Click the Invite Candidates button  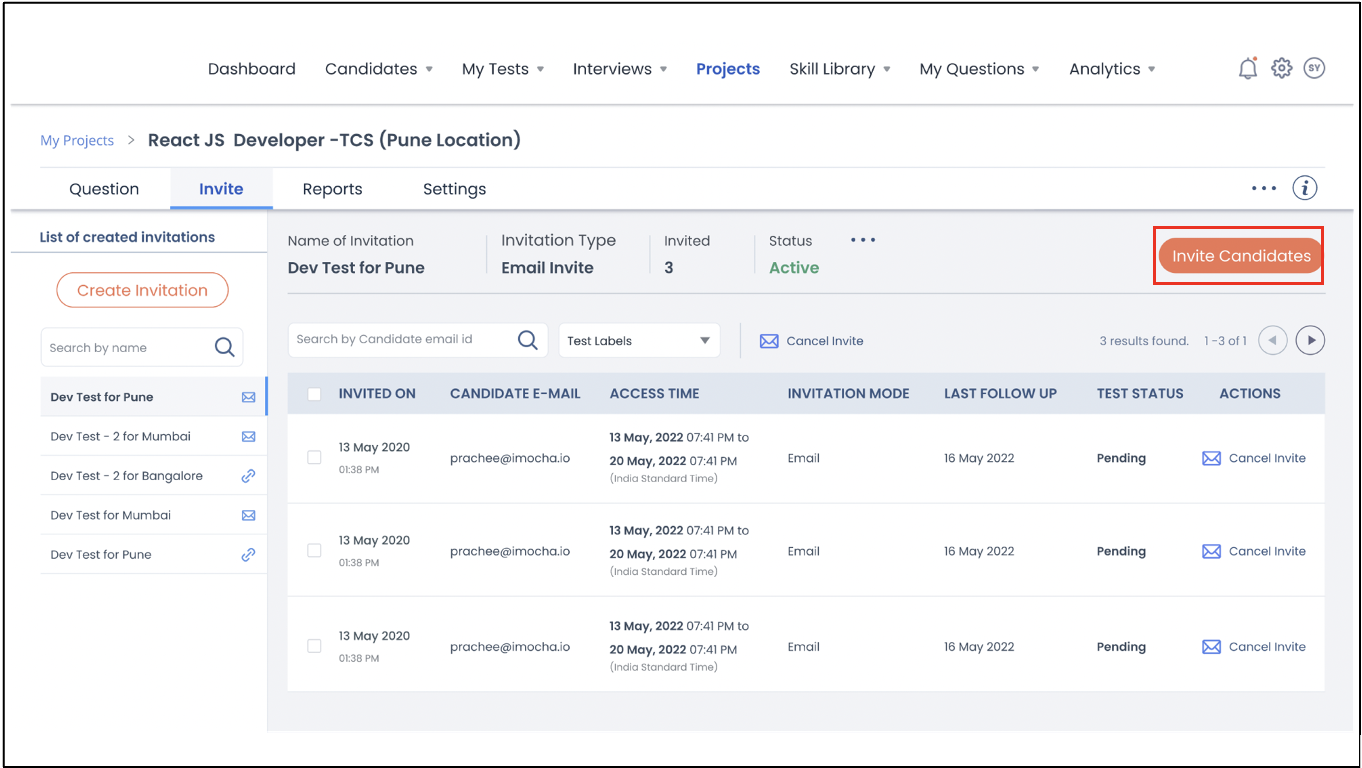[x=1241, y=256]
